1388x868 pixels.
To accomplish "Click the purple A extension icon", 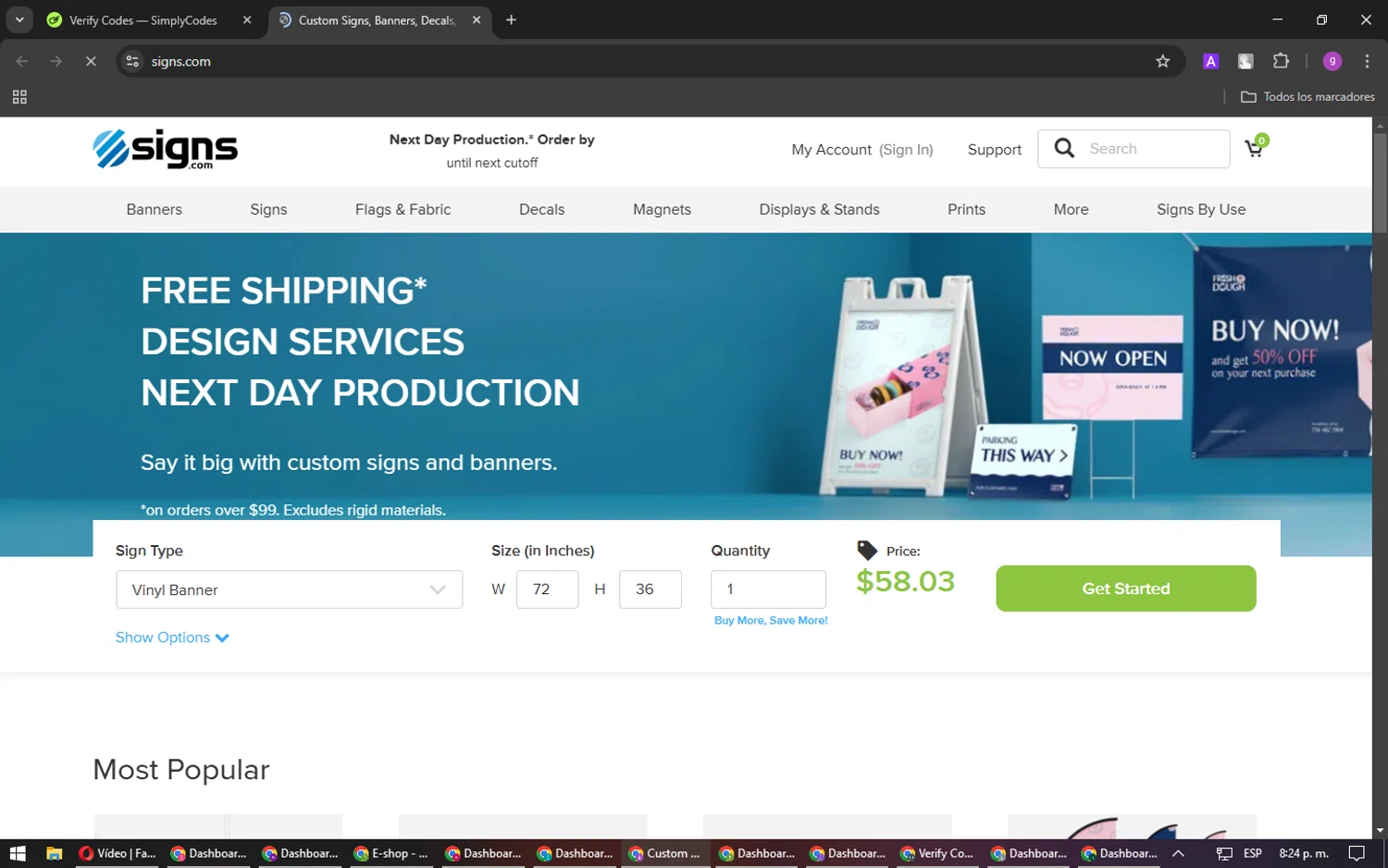I will [x=1210, y=61].
